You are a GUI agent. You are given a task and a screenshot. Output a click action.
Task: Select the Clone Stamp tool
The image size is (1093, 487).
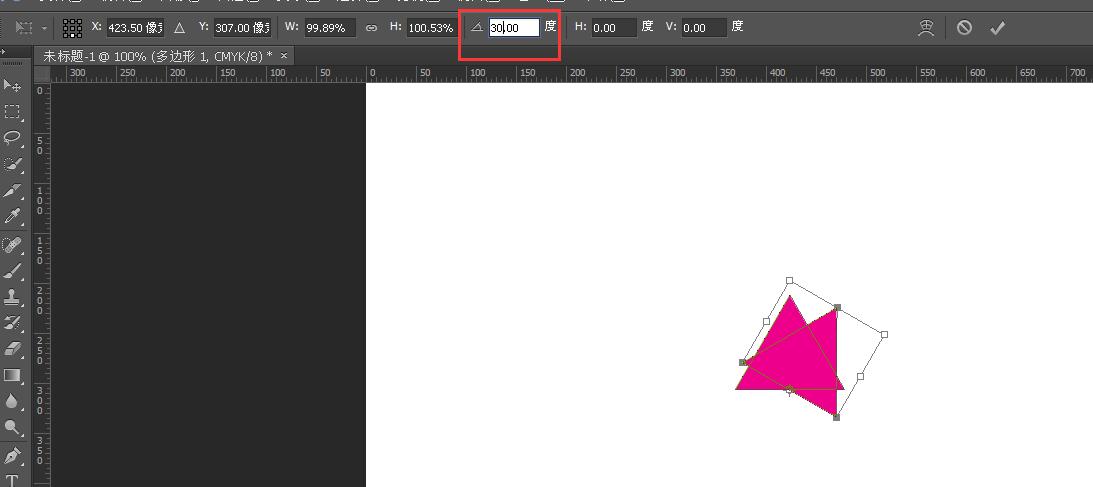pyautogui.click(x=12, y=297)
